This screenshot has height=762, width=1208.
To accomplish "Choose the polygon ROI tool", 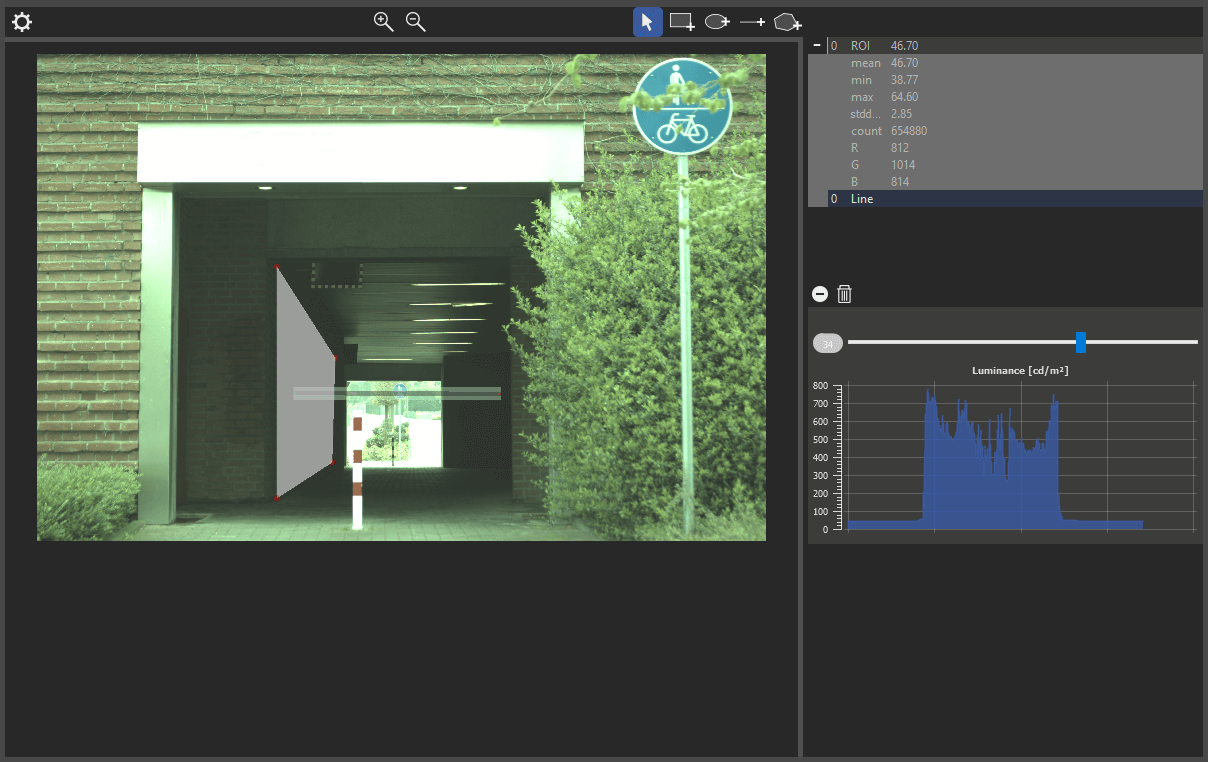I will [x=788, y=22].
